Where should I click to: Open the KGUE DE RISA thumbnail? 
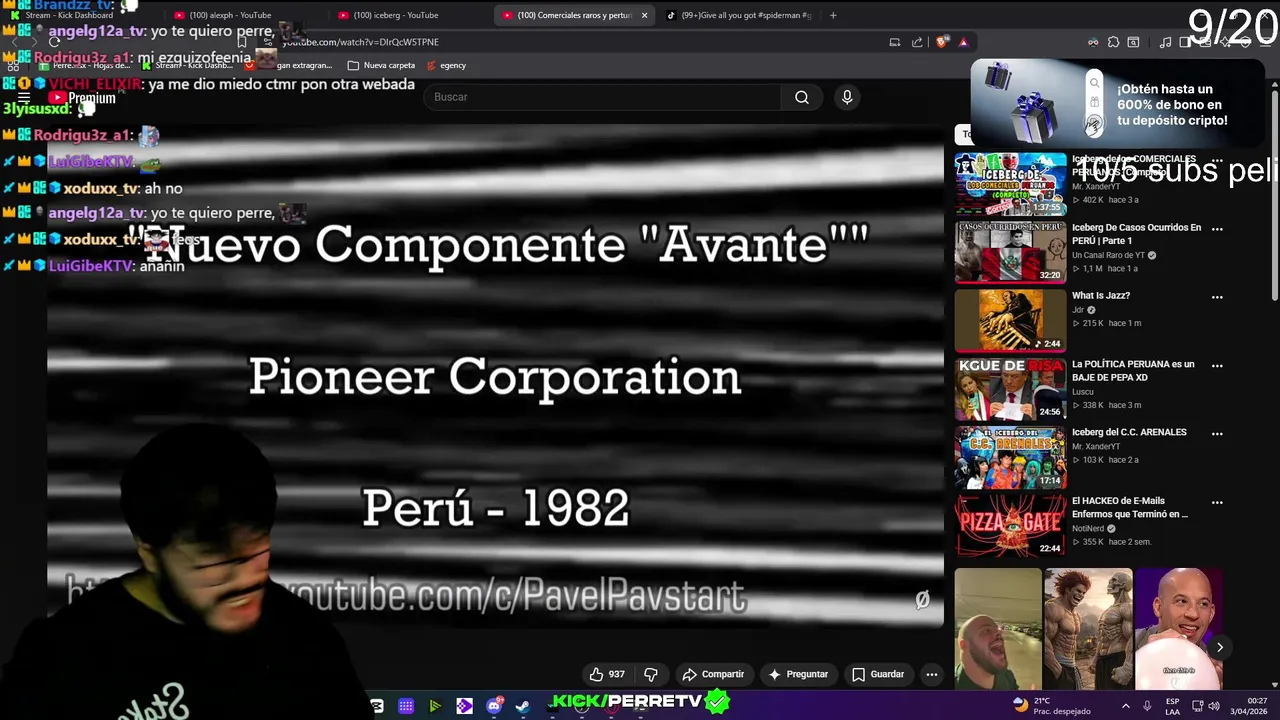1010,389
